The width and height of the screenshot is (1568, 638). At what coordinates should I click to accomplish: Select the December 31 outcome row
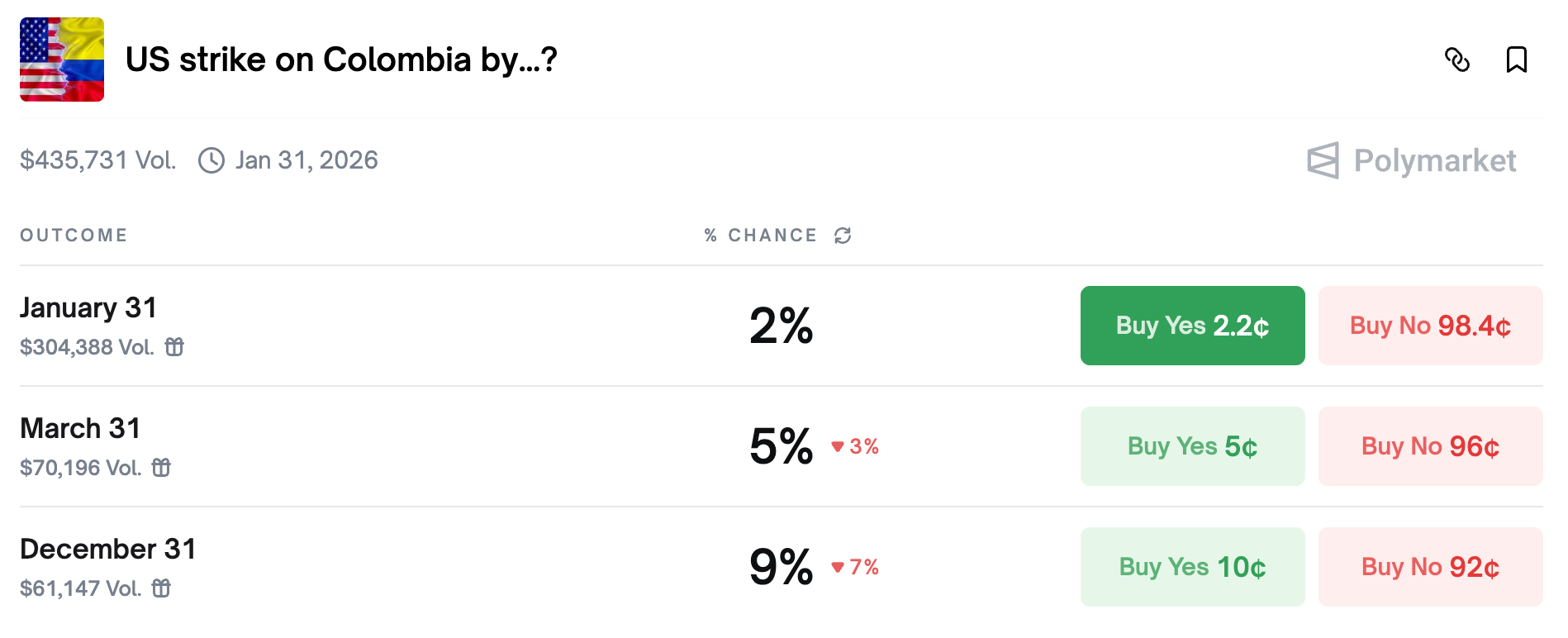click(108, 550)
